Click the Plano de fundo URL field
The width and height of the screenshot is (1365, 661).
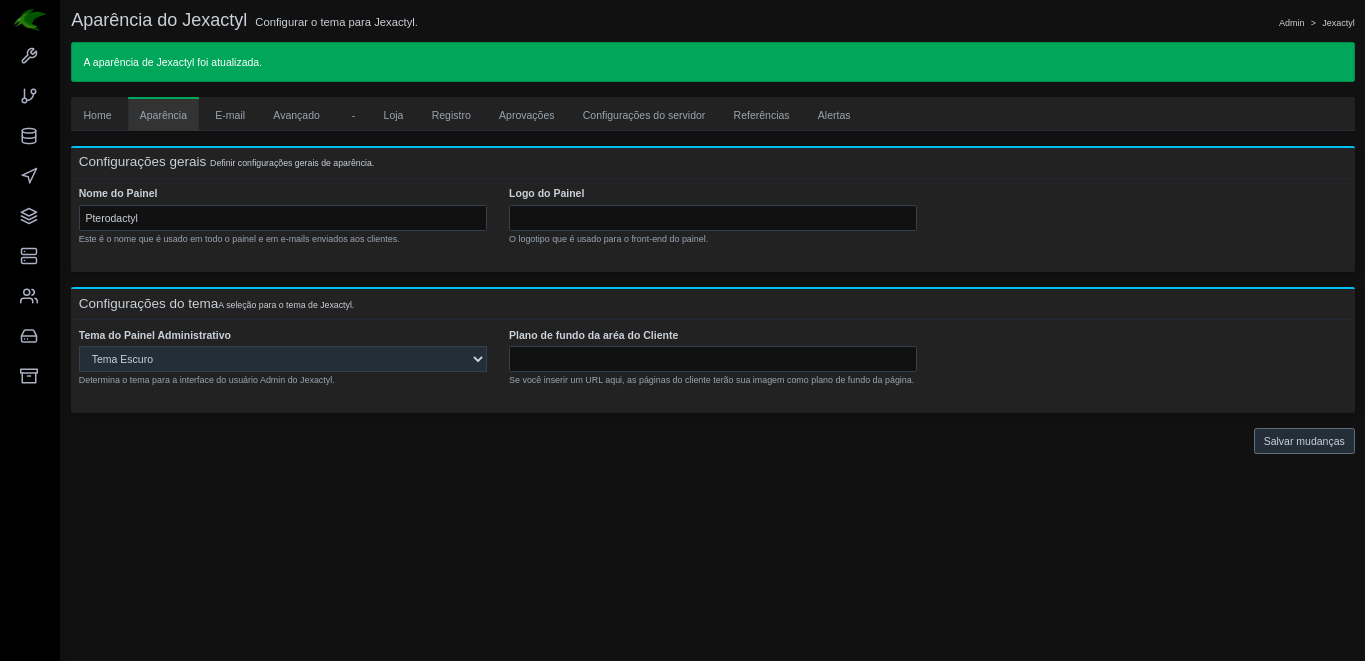pos(713,359)
